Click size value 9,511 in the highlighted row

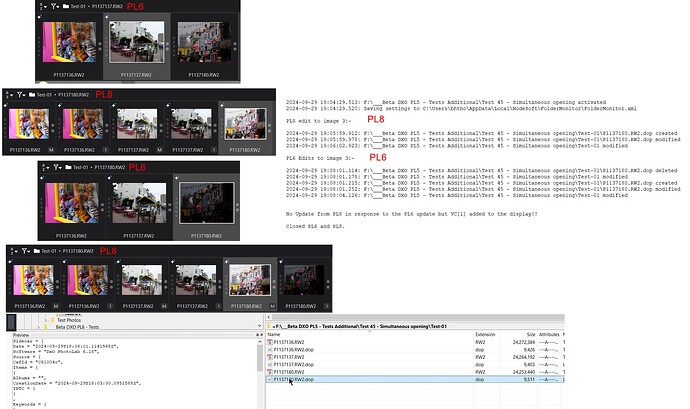(529, 380)
